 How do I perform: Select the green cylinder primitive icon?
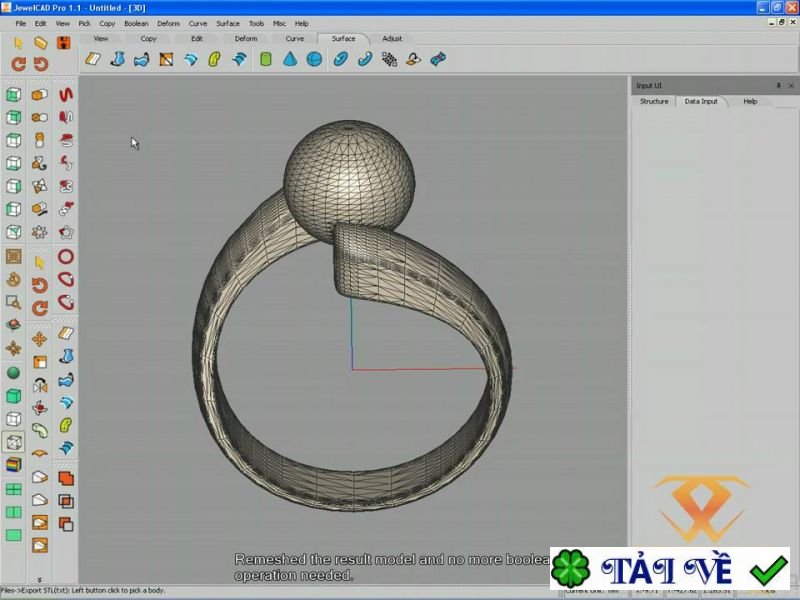[x=266, y=60]
